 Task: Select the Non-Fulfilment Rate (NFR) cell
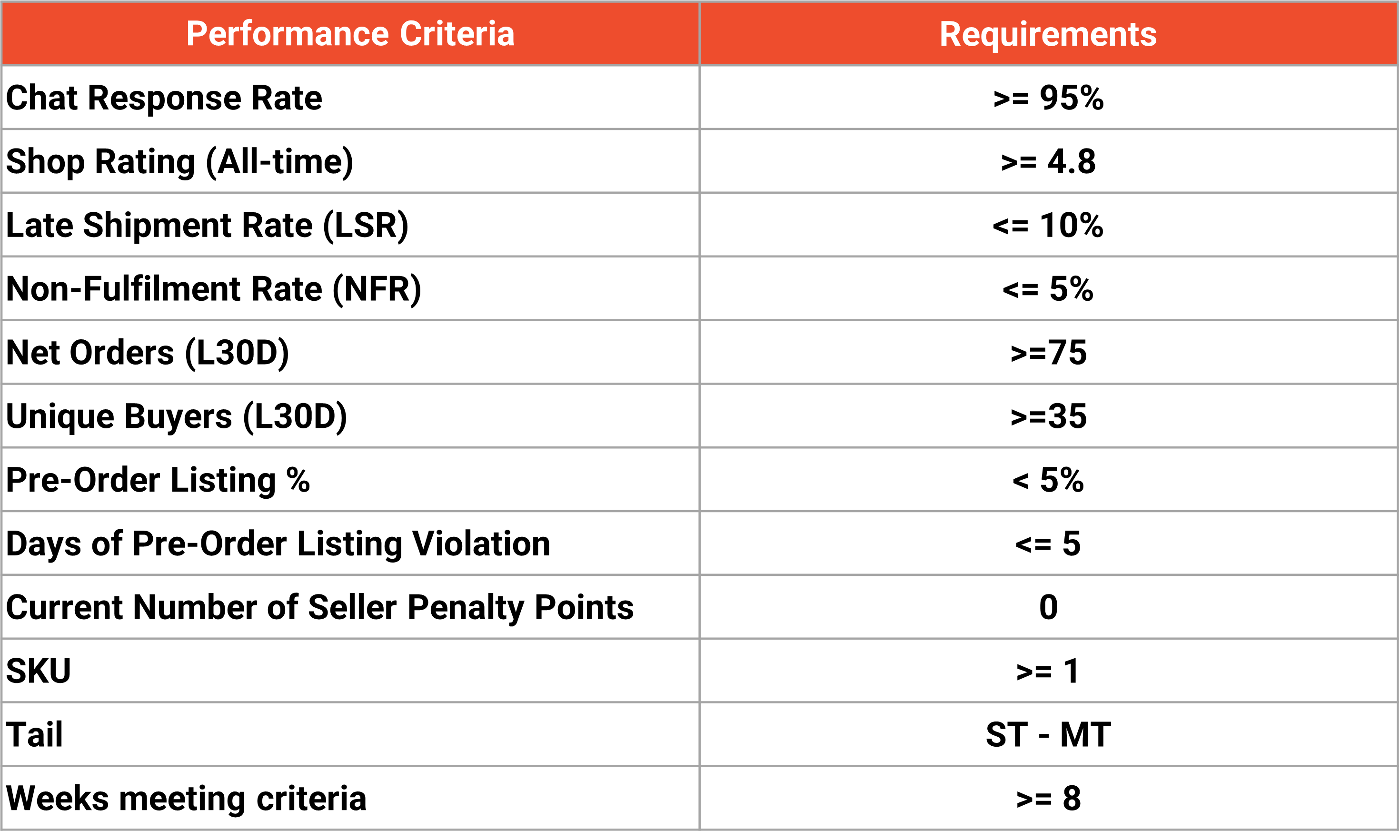coord(213,289)
